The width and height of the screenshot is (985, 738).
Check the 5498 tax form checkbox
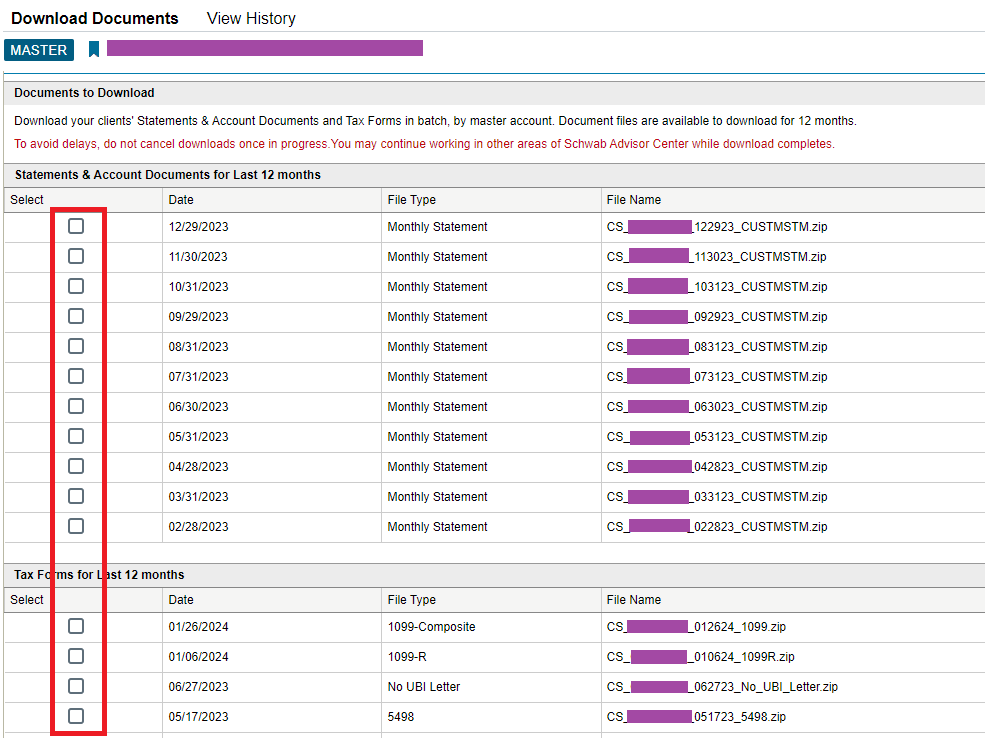tap(75, 716)
